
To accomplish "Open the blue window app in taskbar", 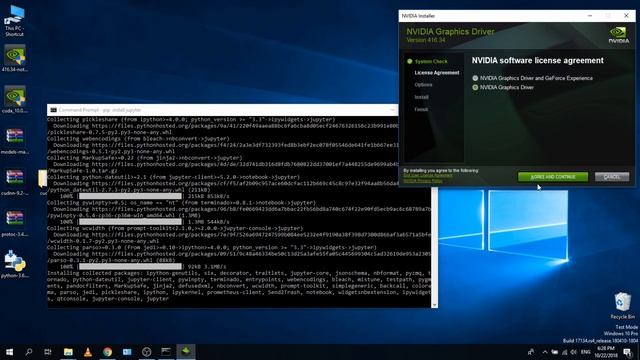I will (x=127, y=352).
